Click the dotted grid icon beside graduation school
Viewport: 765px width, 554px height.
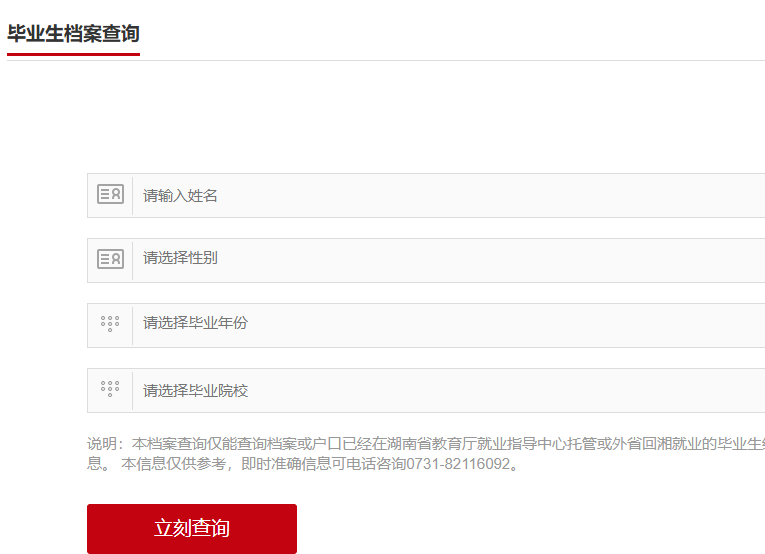110,389
